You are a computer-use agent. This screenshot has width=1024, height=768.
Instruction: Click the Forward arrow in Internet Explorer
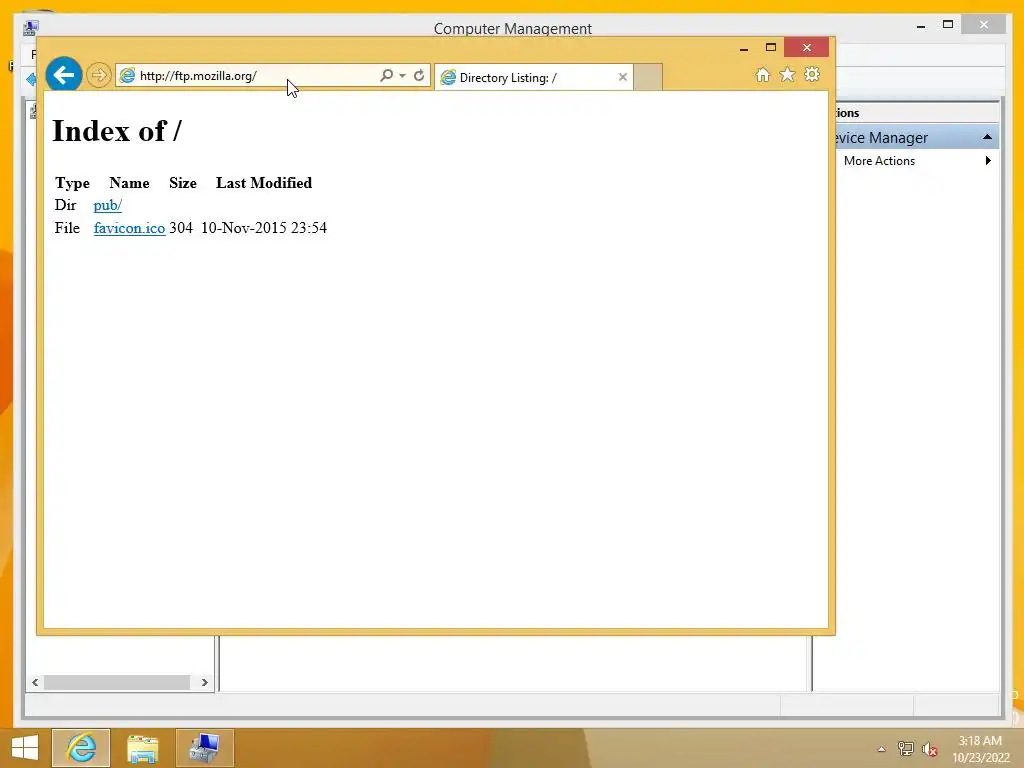pos(99,75)
